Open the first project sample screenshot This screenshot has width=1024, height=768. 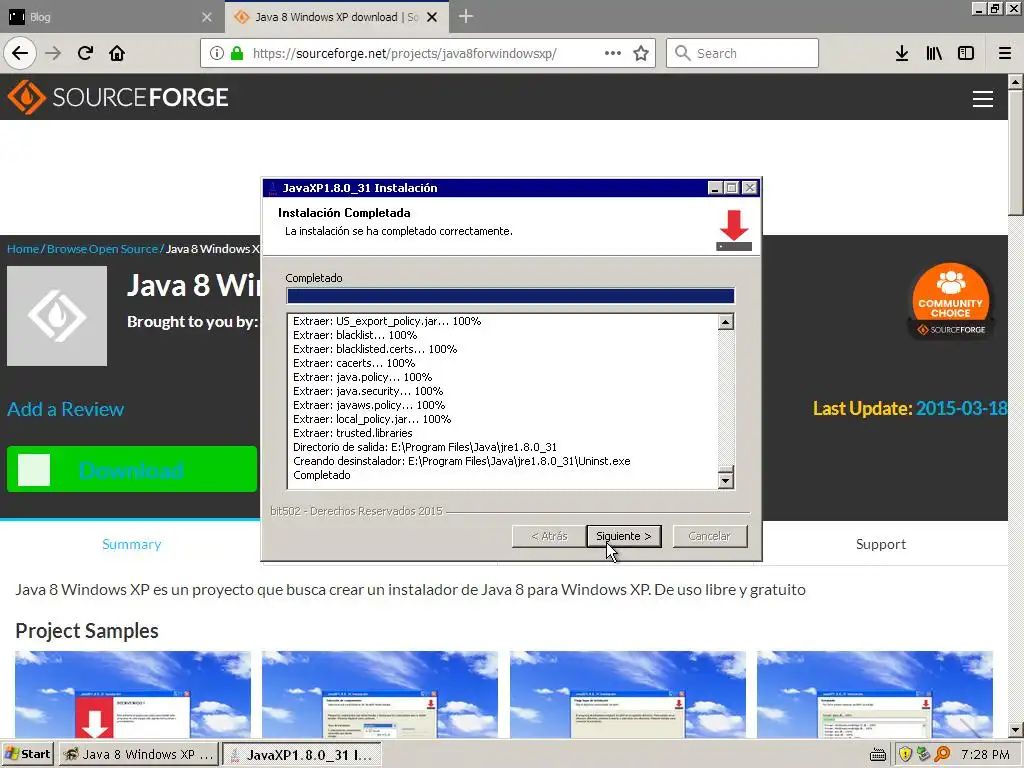coord(133,694)
